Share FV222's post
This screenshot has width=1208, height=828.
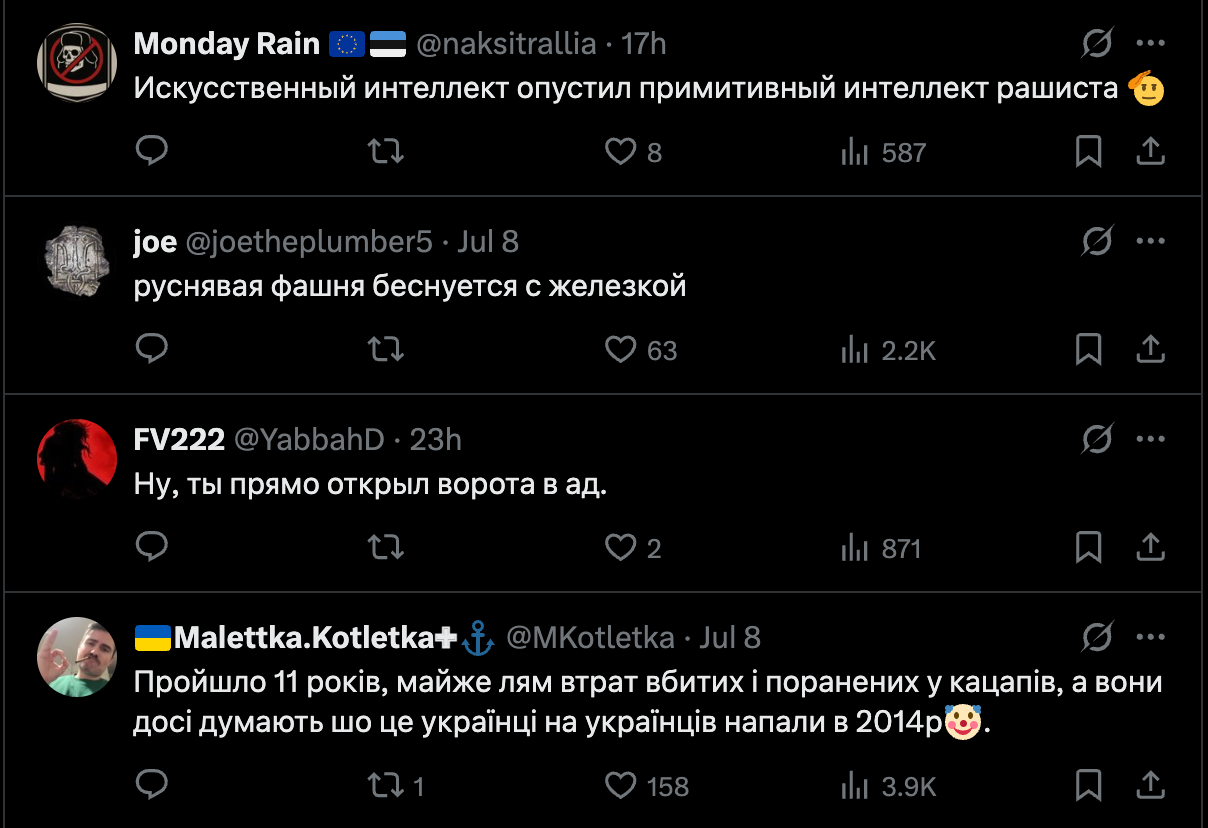(x=1151, y=548)
